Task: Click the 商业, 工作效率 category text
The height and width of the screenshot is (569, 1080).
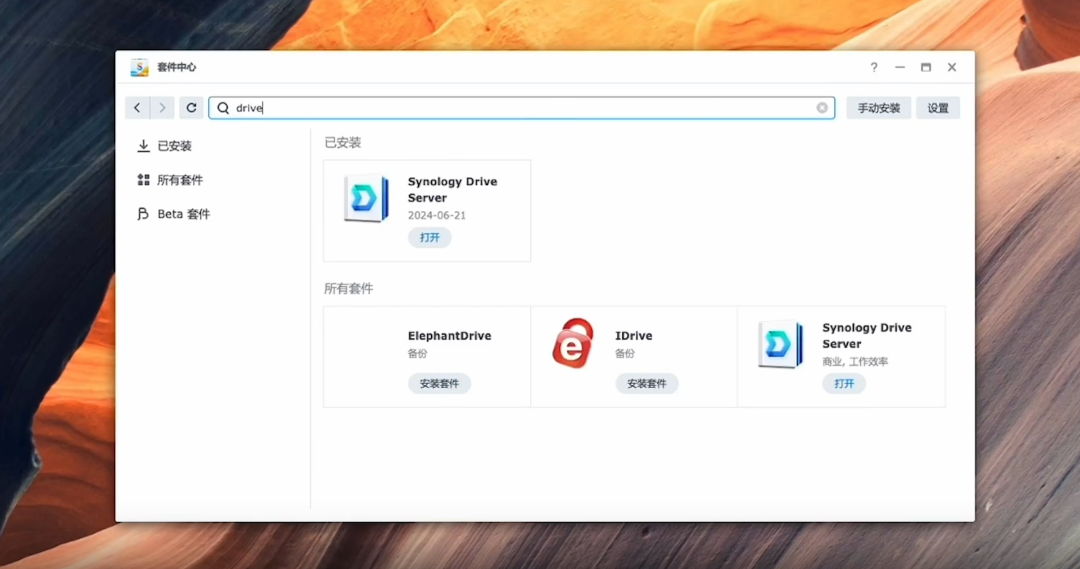Action: (855, 361)
